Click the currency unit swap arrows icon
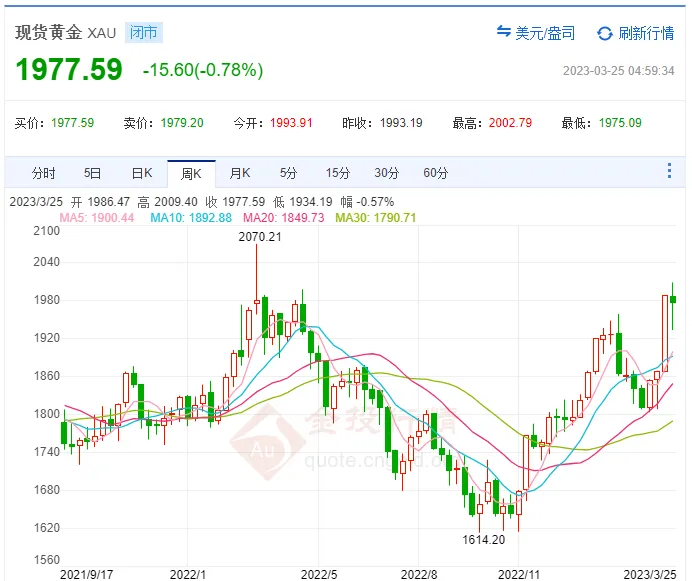Screen dimensions: 692x581 (504, 33)
